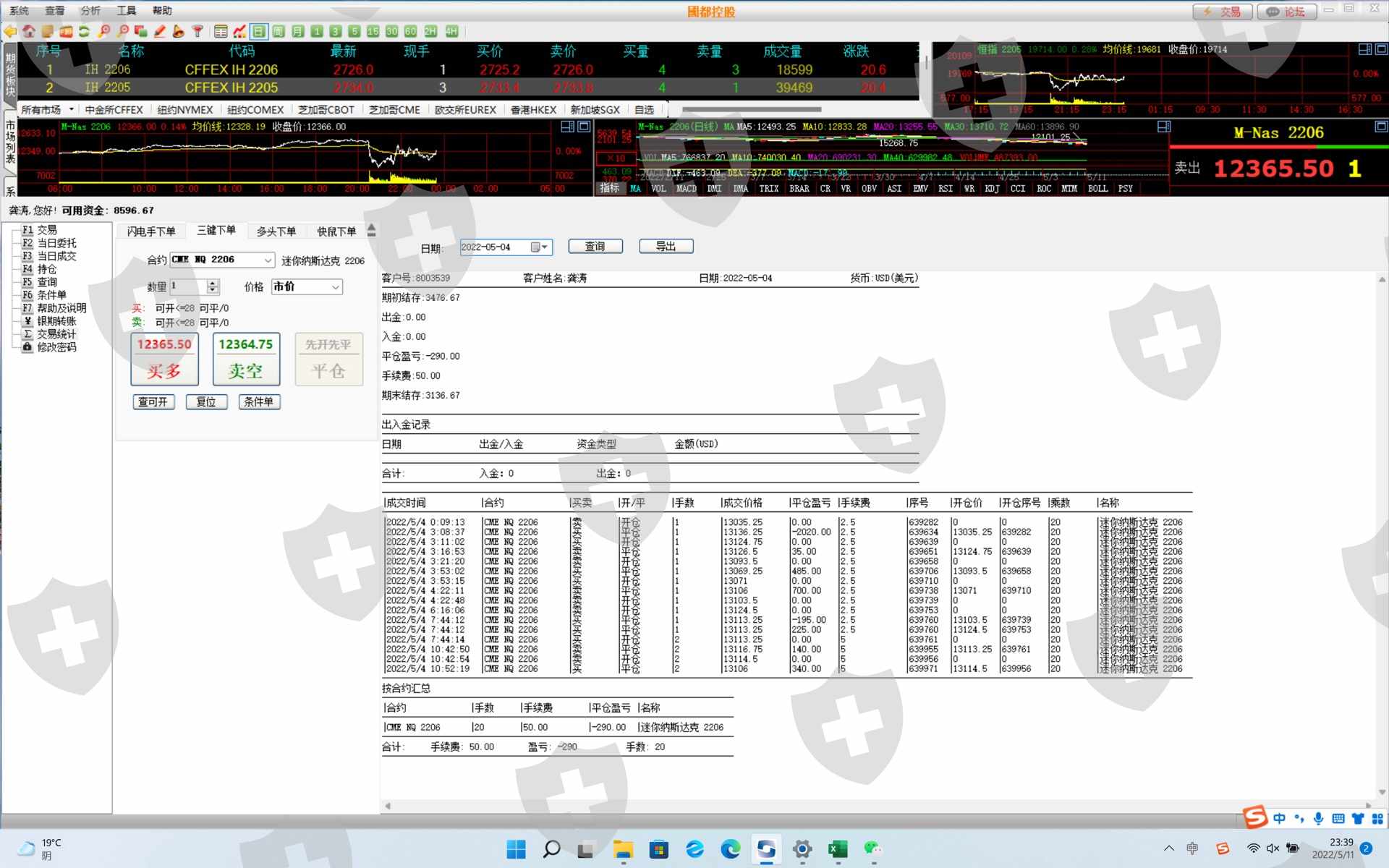Viewport: 1389px width, 868px height.
Task: Click the green refresh arrows icon
Action: [85, 31]
